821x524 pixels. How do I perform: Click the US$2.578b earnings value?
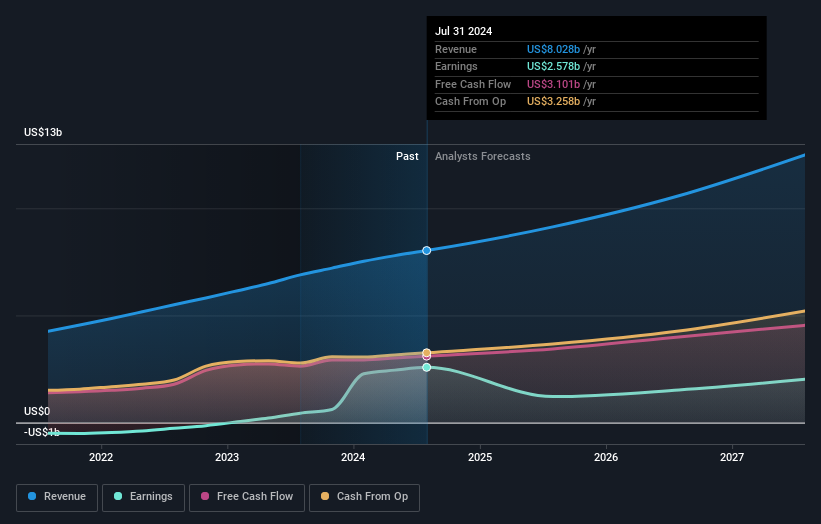coord(553,66)
